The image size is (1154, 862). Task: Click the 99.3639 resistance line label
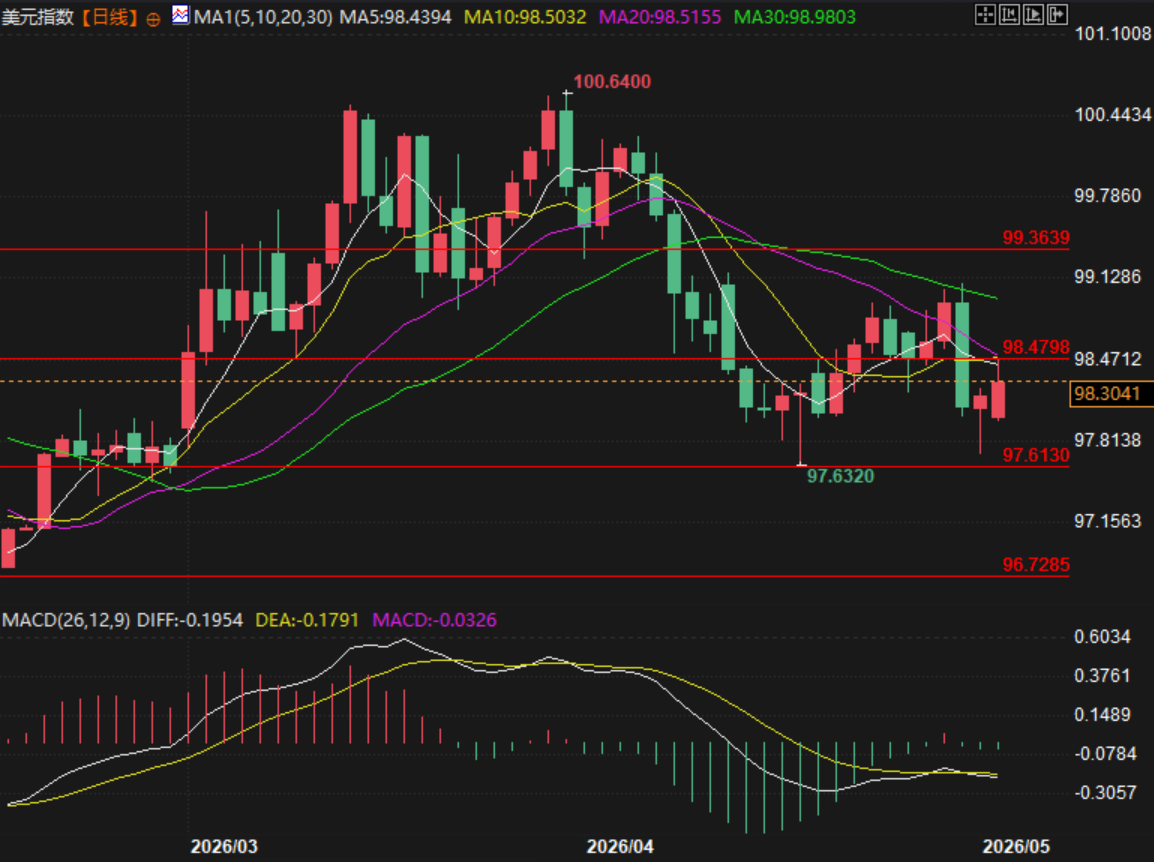[1036, 238]
